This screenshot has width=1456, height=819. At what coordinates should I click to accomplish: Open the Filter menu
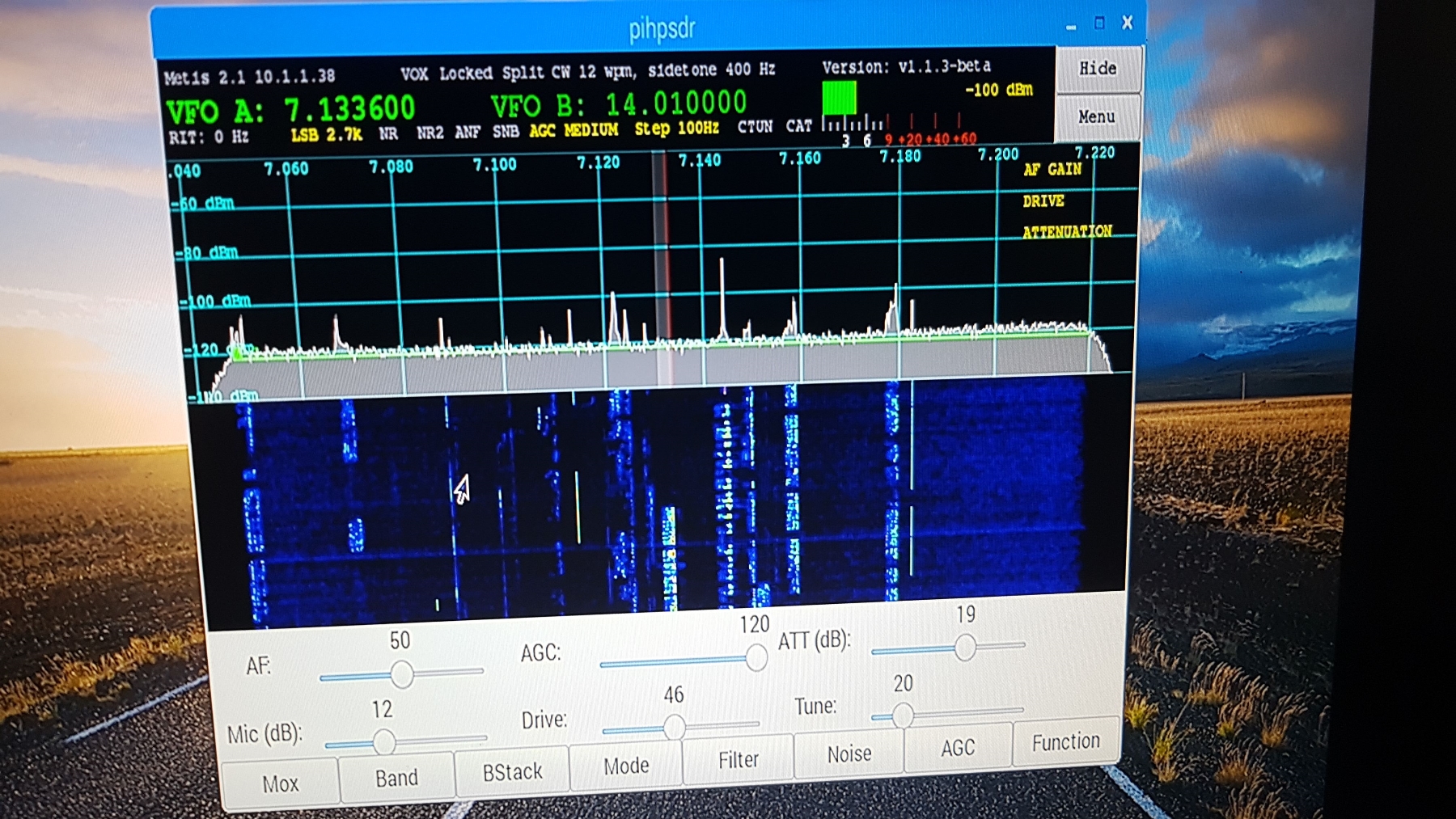(x=739, y=759)
